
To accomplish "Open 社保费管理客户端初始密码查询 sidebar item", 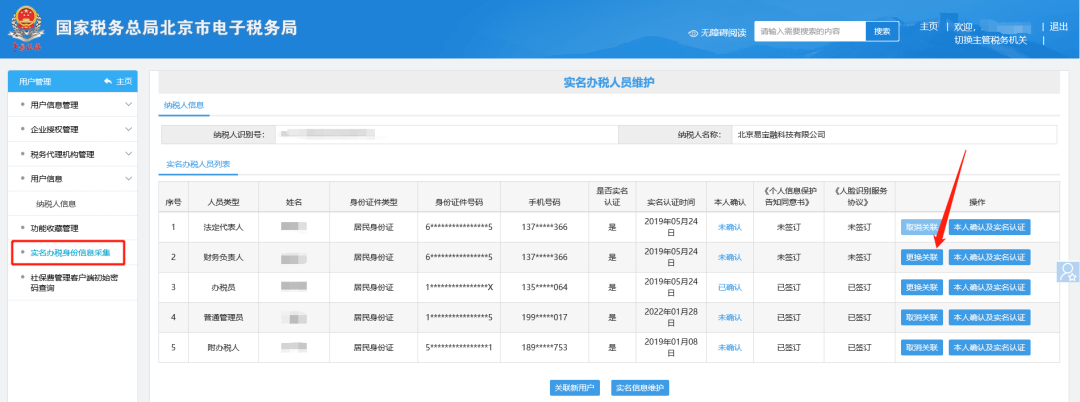I will tap(73, 282).
